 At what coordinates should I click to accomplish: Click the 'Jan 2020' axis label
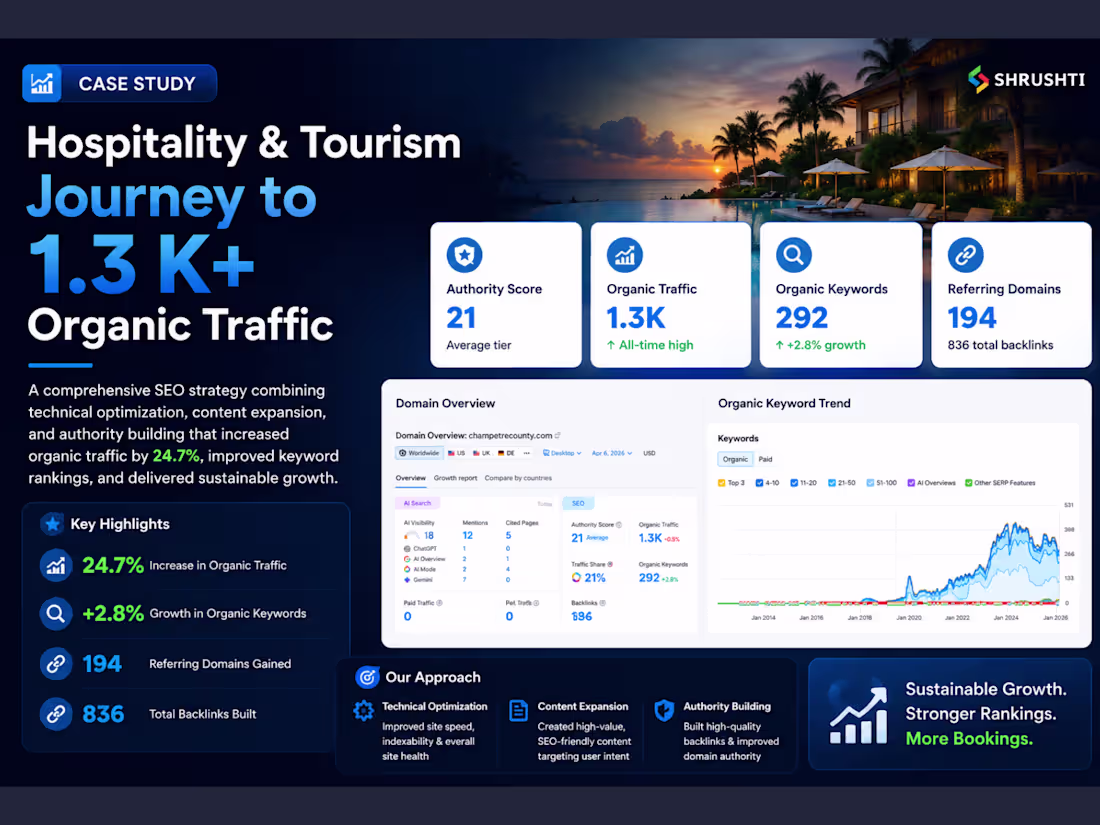909,618
